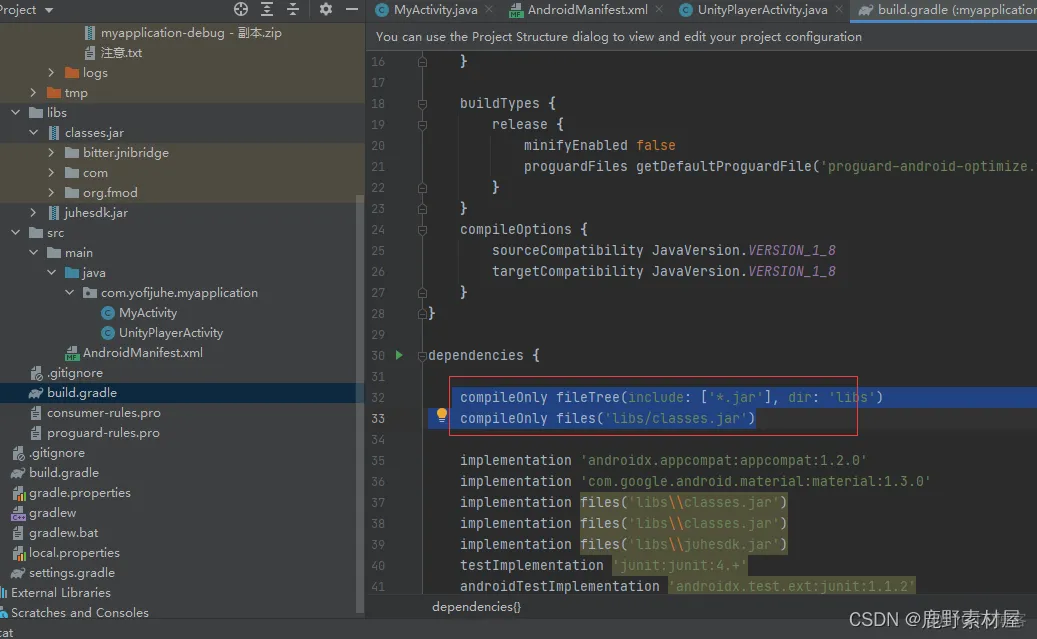This screenshot has width=1037, height=639.
Task: Hide the Project panel with minus icon
Action: click(352, 9)
